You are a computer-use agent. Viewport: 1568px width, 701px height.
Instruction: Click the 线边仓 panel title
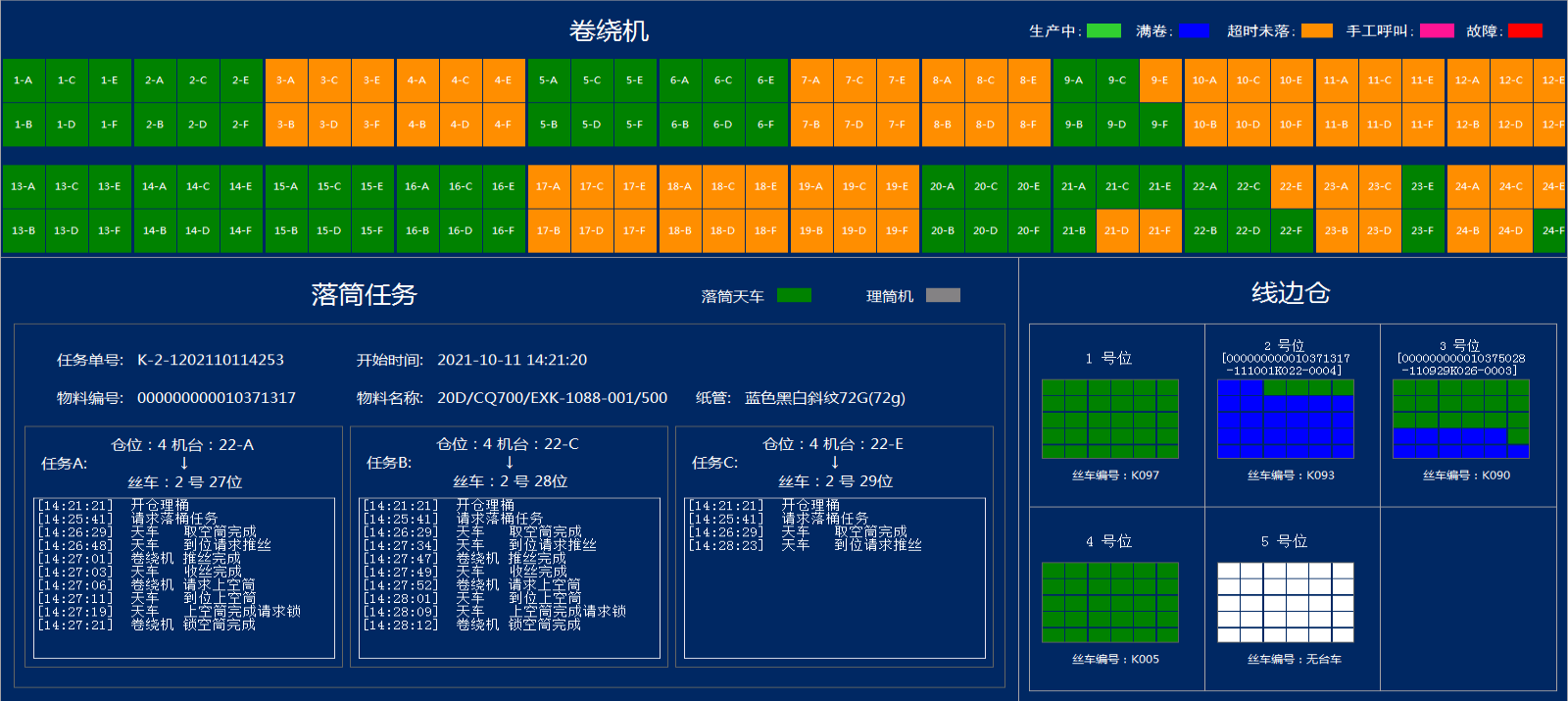[1291, 293]
